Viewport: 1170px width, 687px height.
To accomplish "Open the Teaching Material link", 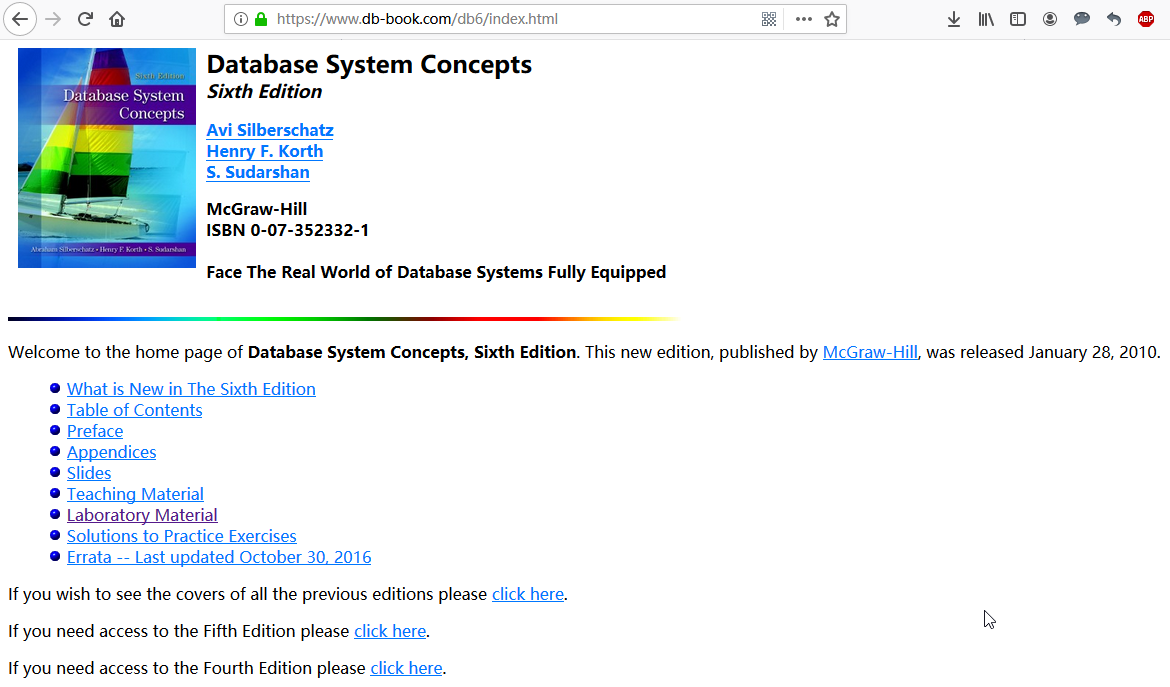I will [x=135, y=494].
